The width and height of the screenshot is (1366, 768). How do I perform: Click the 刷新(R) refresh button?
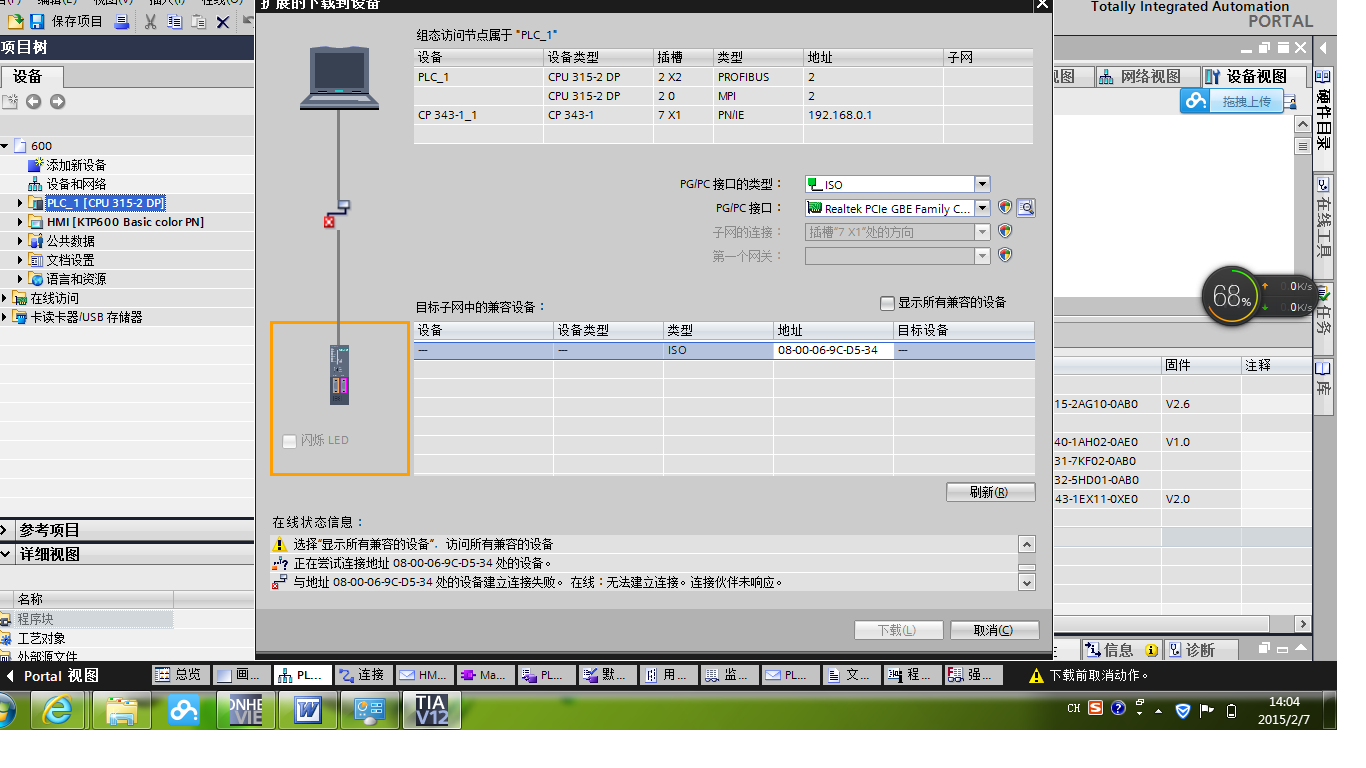click(x=990, y=492)
